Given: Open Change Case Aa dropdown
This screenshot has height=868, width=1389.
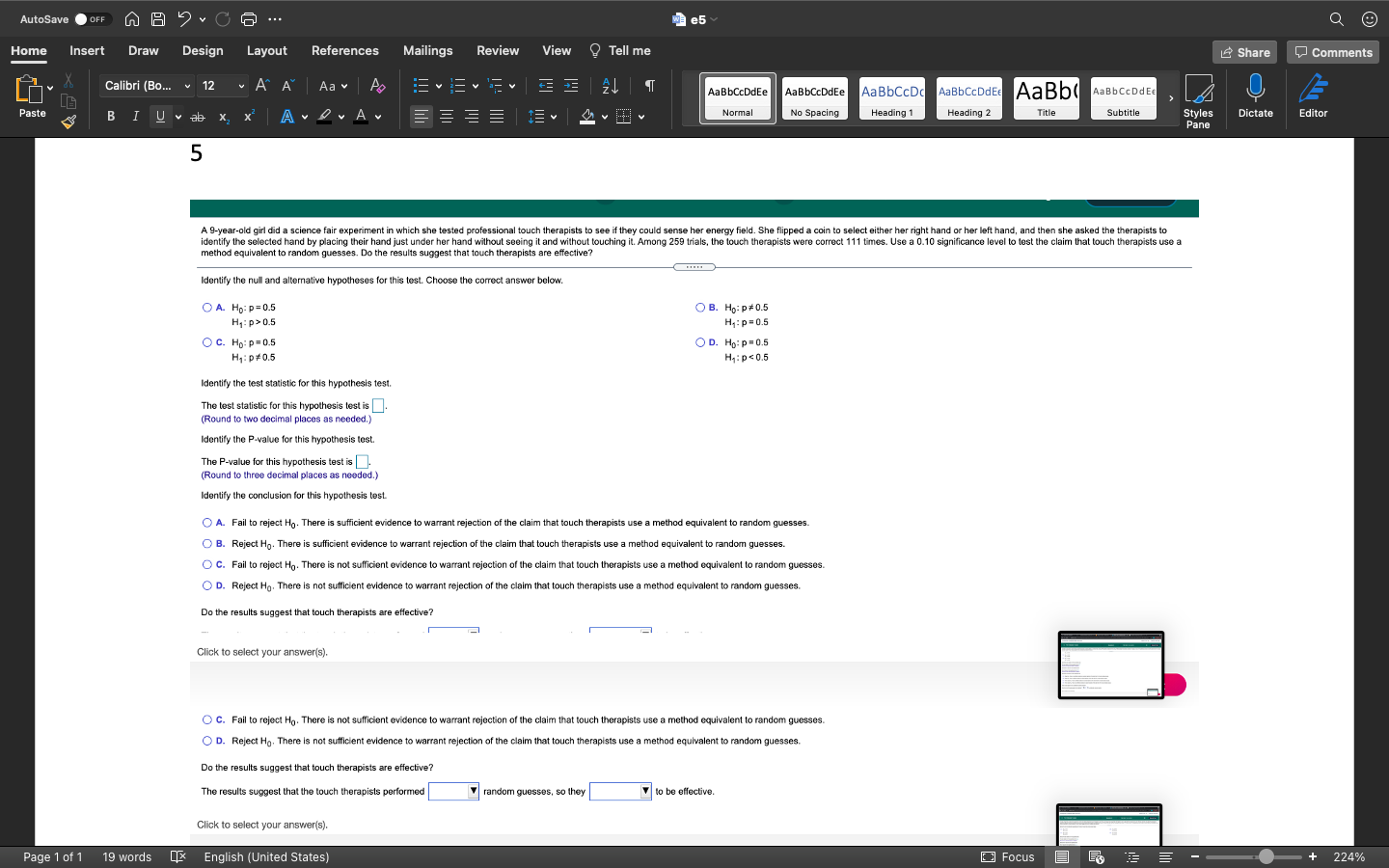Looking at the screenshot, I should [333, 86].
